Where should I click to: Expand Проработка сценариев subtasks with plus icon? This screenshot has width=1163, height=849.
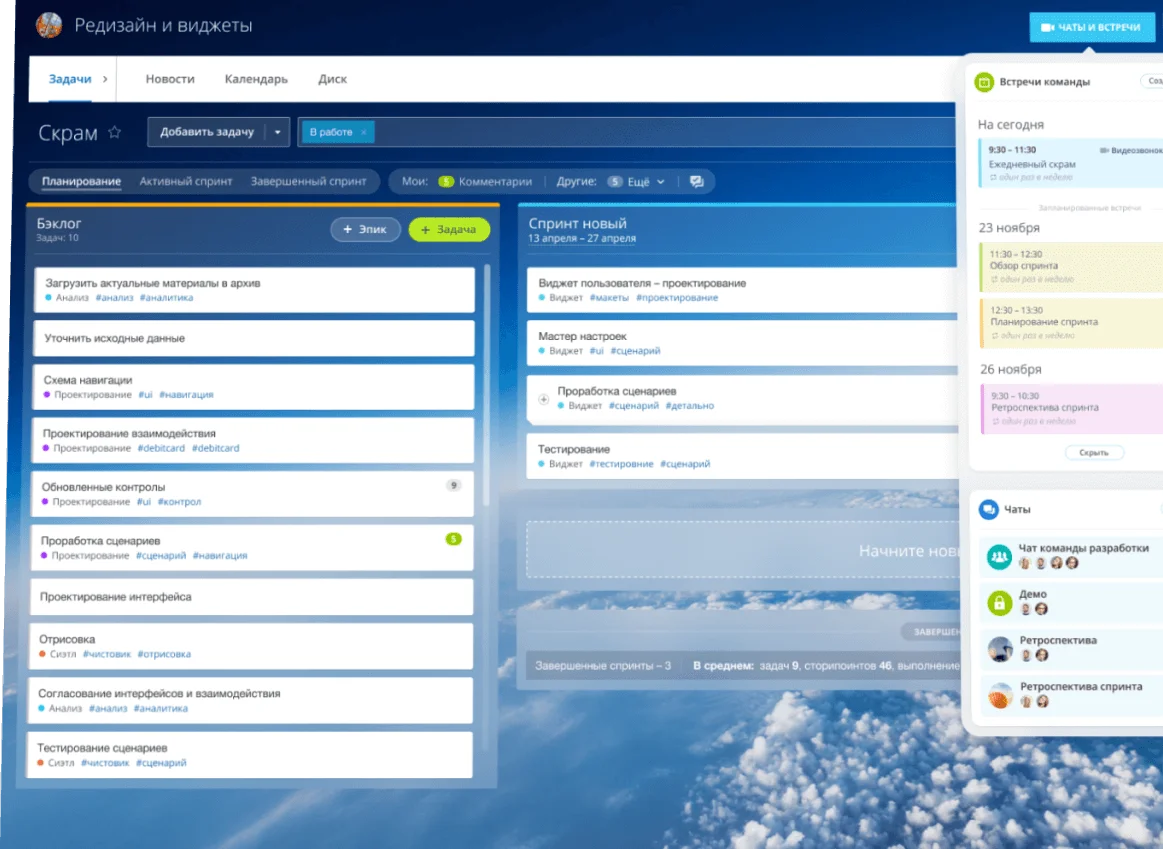click(544, 399)
